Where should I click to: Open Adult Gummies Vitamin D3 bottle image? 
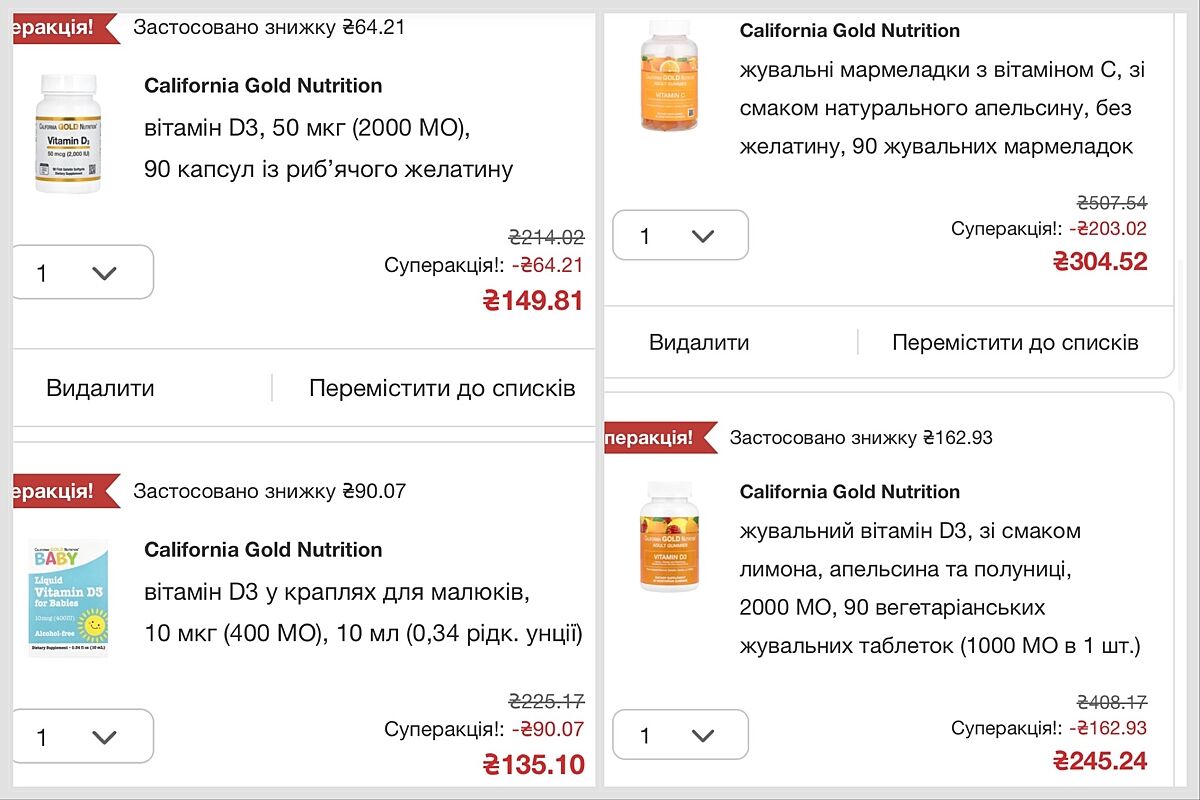[x=670, y=537]
